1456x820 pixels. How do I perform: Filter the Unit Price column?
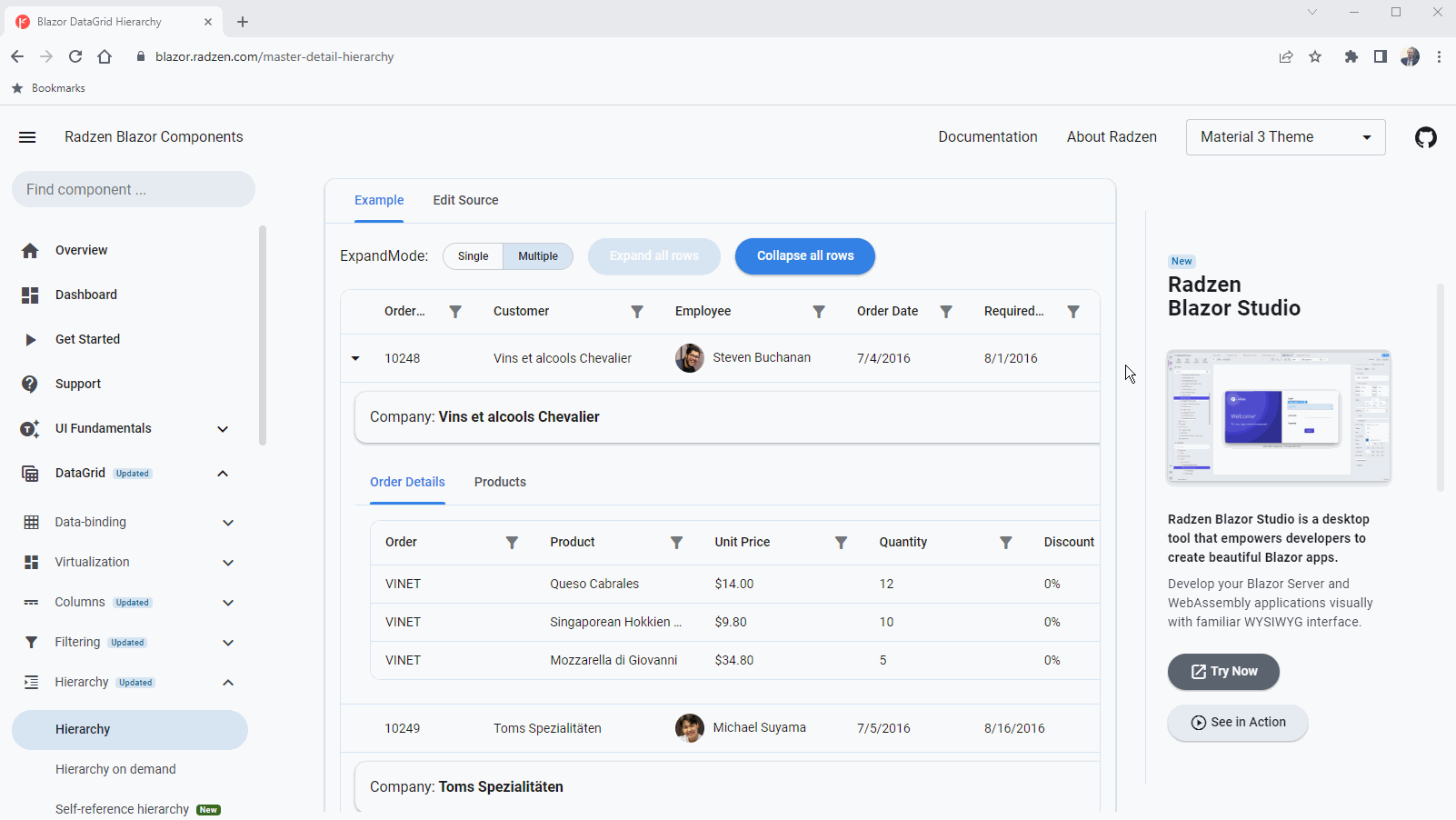click(x=842, y=543)
